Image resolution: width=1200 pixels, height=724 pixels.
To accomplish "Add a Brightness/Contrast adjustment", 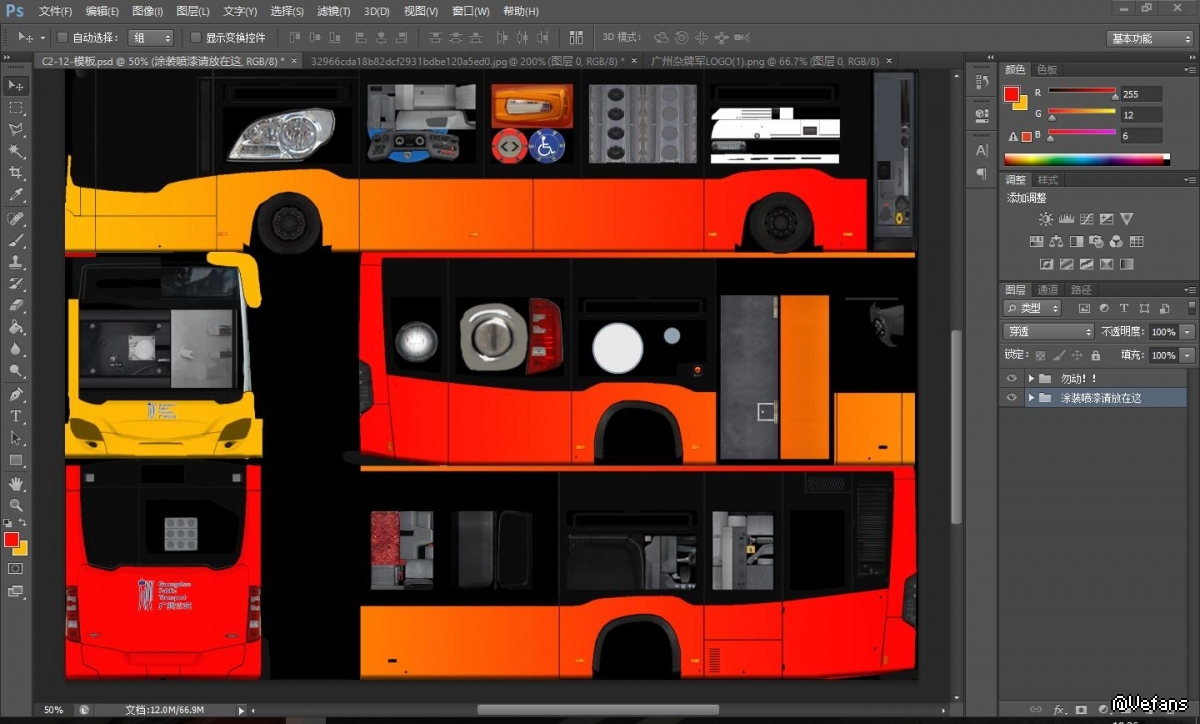I will tap(1045, 219).
